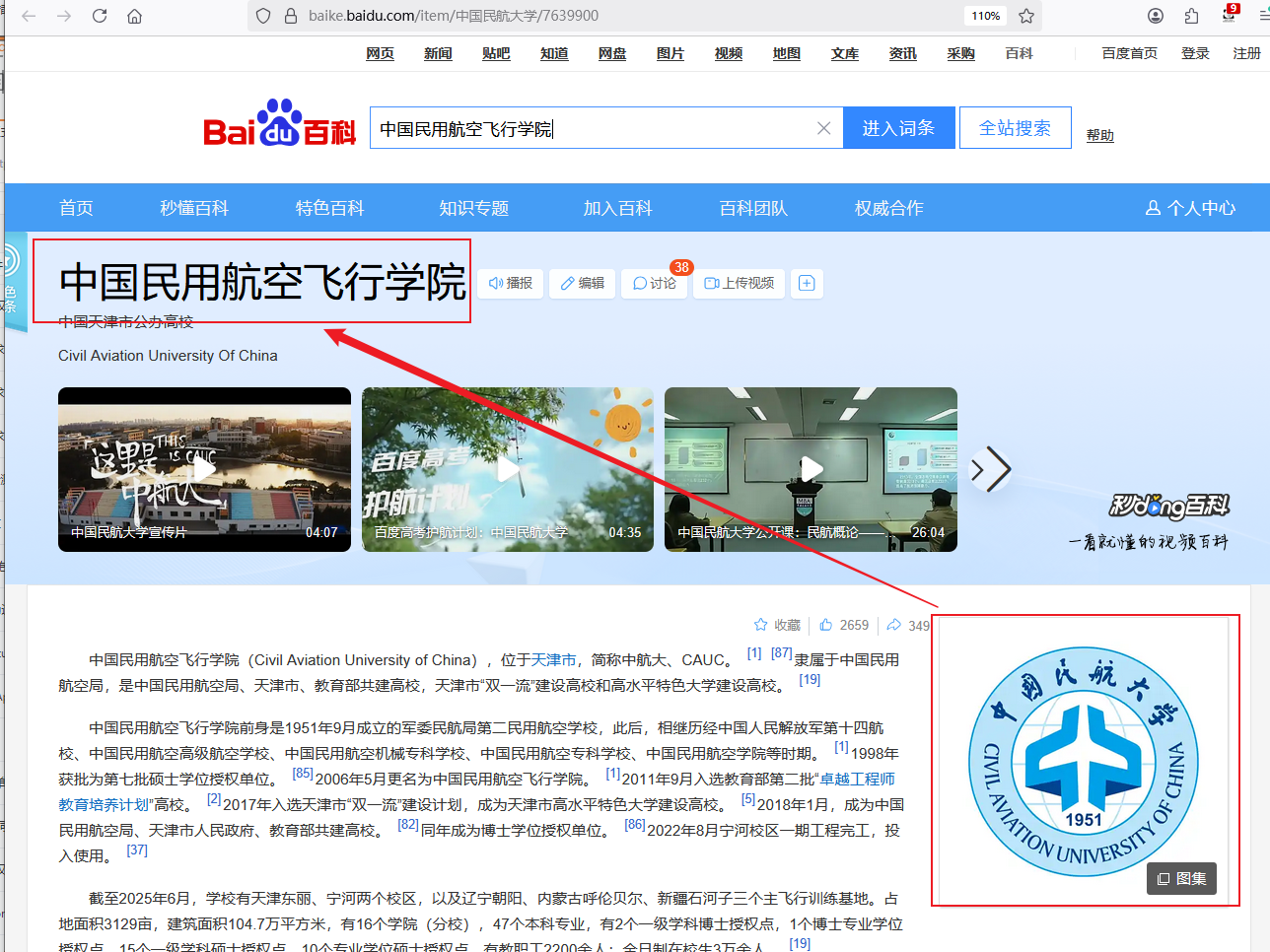Click the 登录 link

coord(1195,53)
